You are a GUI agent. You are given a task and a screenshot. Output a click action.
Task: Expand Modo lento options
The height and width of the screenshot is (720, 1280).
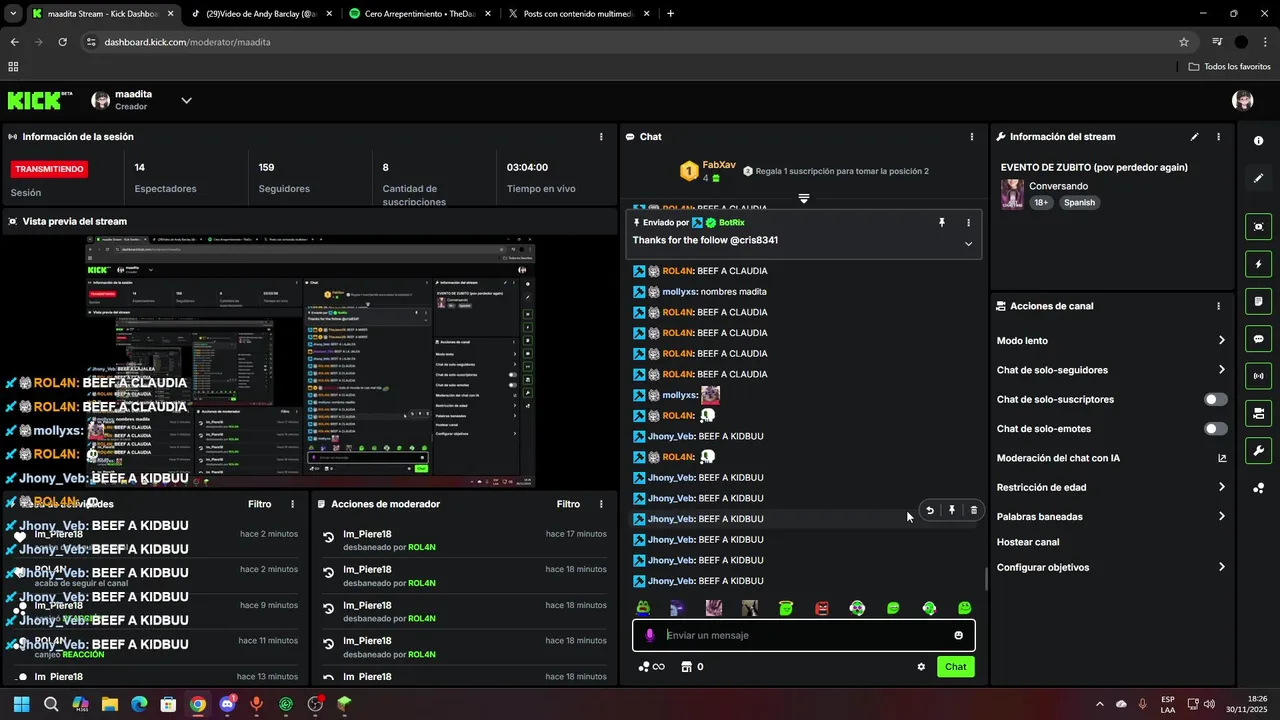point(1221,341)
